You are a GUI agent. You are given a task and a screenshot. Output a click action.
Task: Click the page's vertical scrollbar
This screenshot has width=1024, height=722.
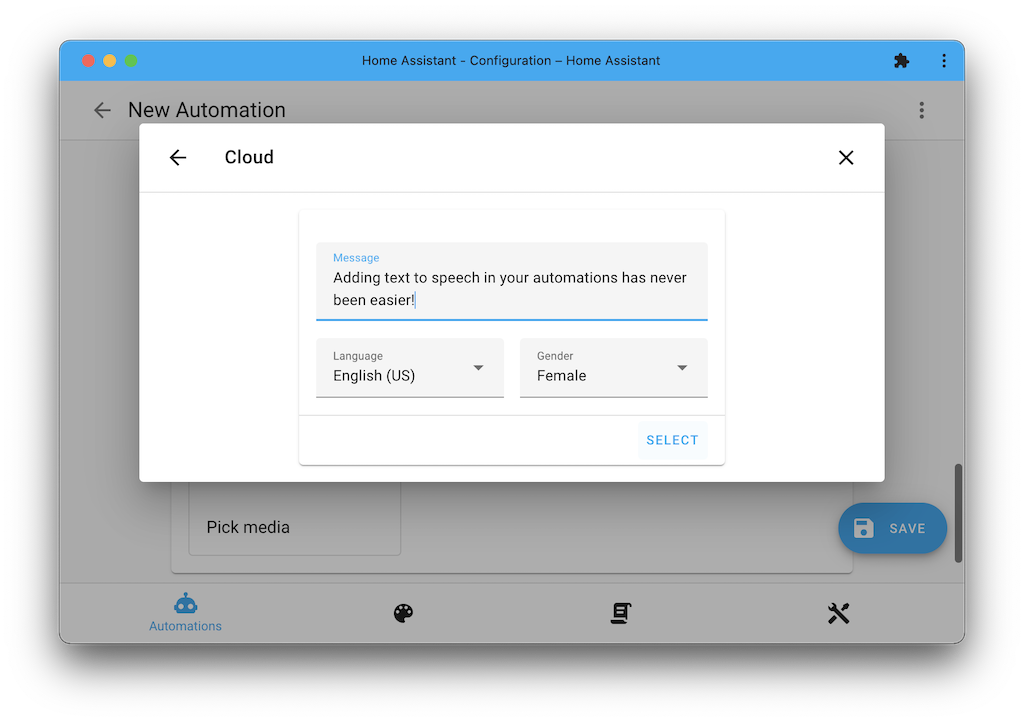coord(958,512)
